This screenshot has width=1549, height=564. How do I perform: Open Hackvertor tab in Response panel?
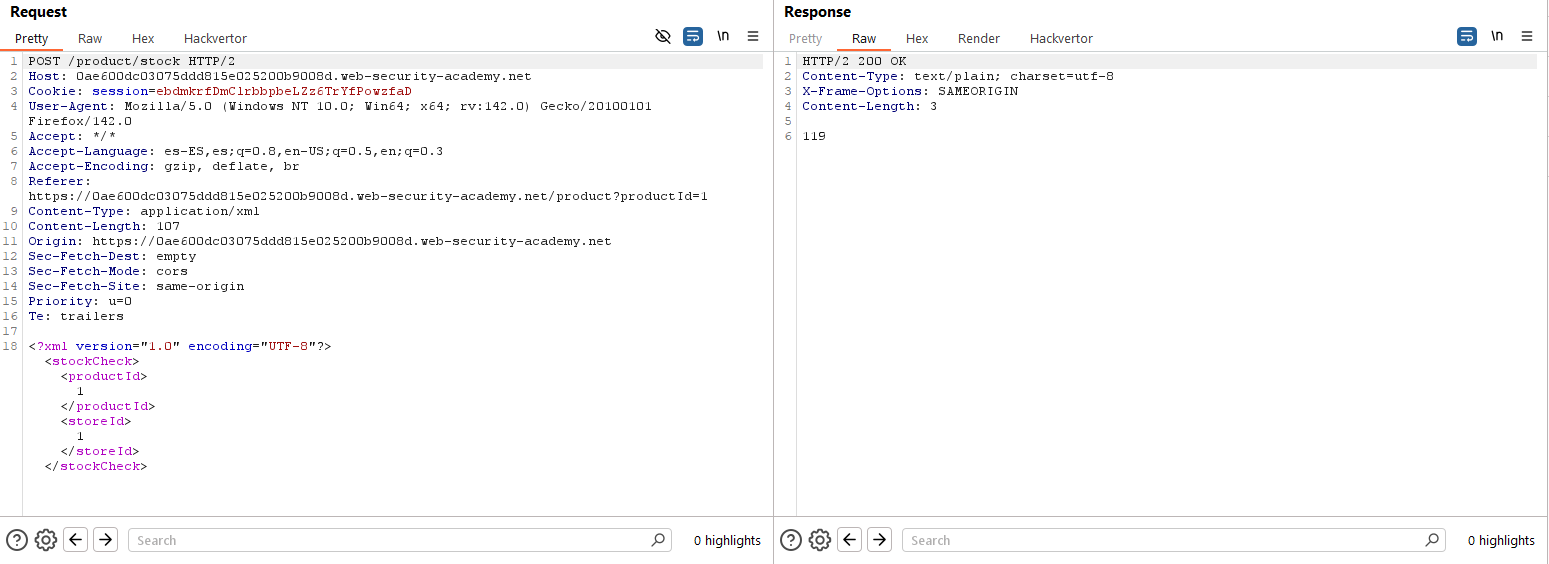1061,38
